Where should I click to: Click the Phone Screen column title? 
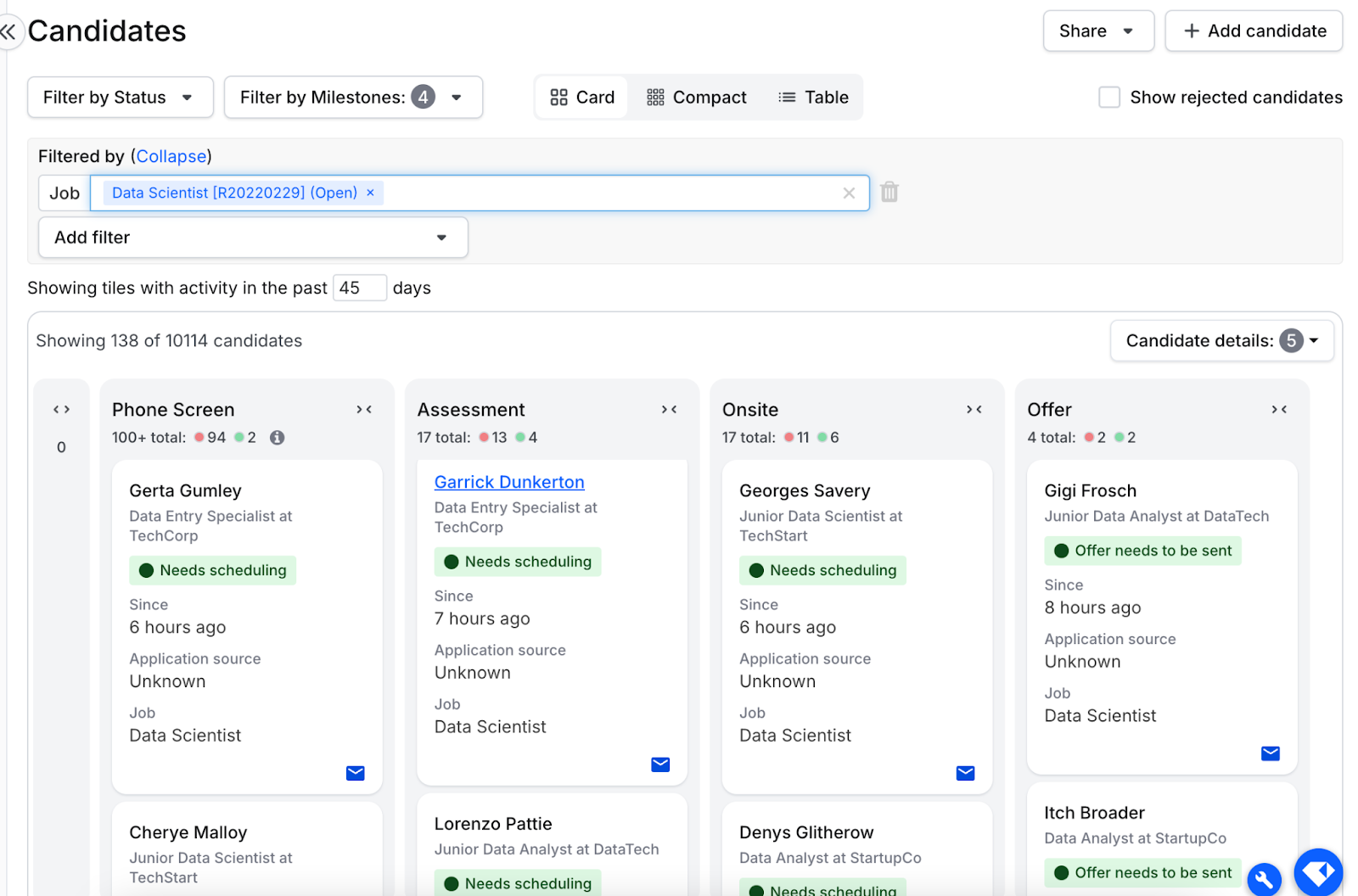pos(173,410)
